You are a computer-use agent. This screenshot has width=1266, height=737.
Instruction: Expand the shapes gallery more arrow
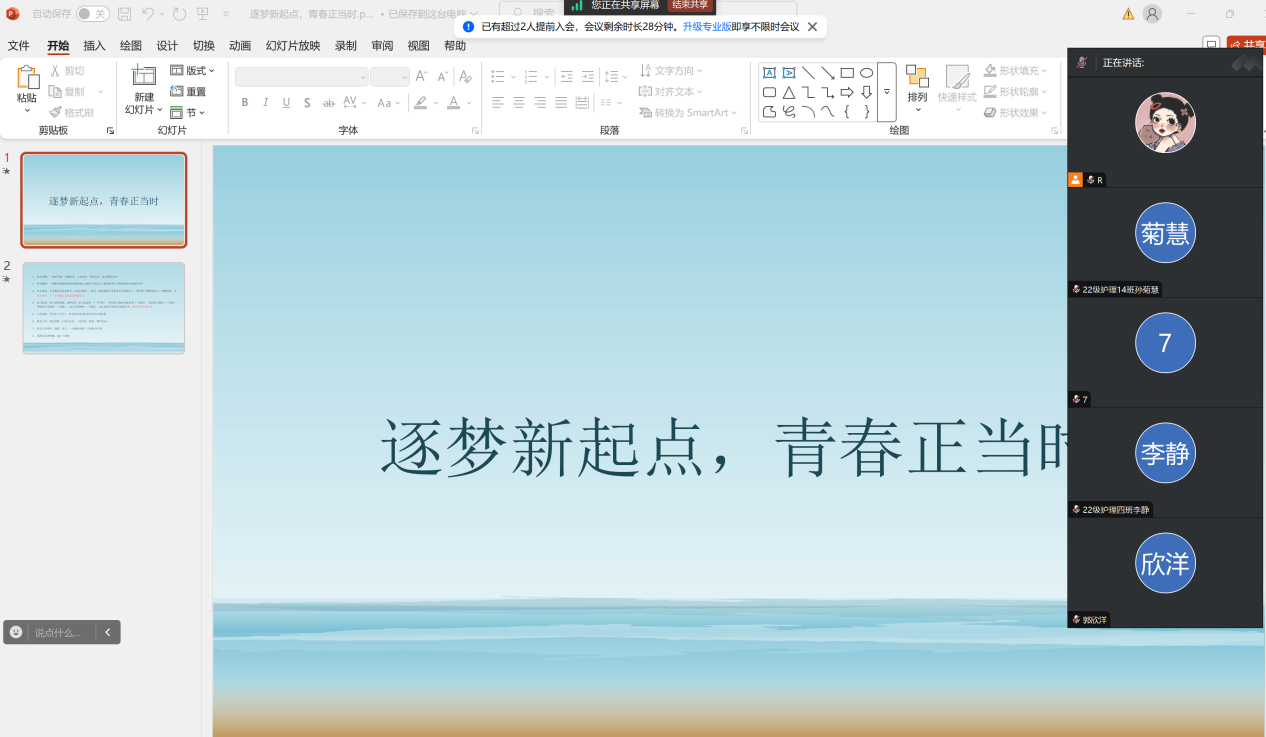886,92
